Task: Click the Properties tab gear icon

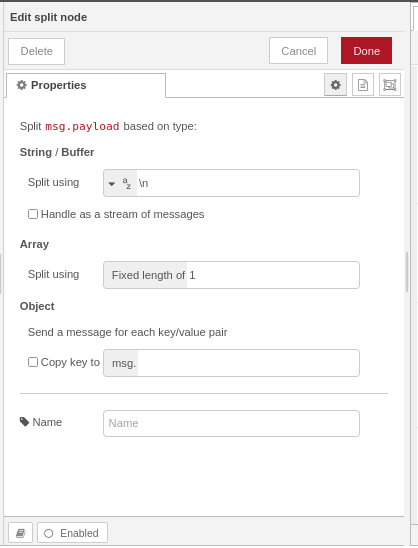Action: 22,85
